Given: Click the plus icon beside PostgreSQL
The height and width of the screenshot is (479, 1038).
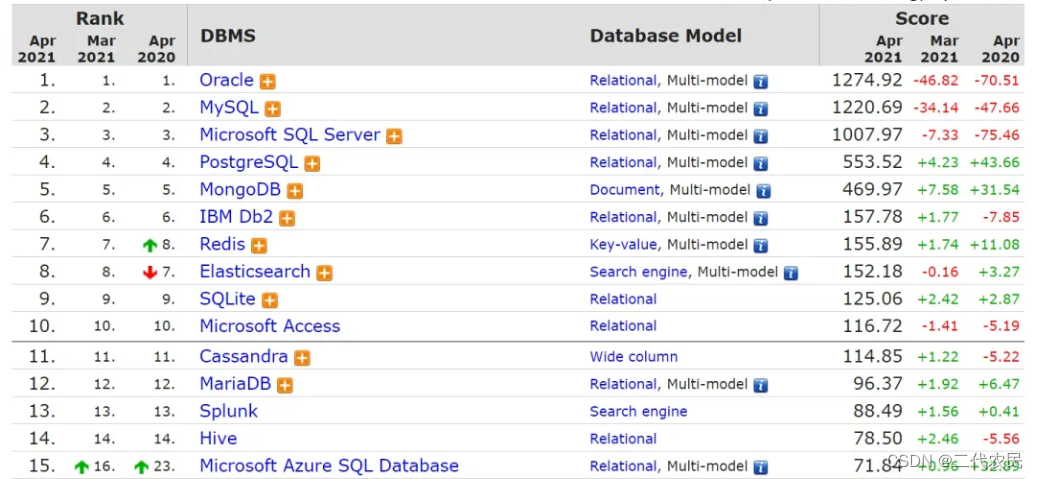Looking at the screenshot, I should pyautogui.click(x=312, y=163).
